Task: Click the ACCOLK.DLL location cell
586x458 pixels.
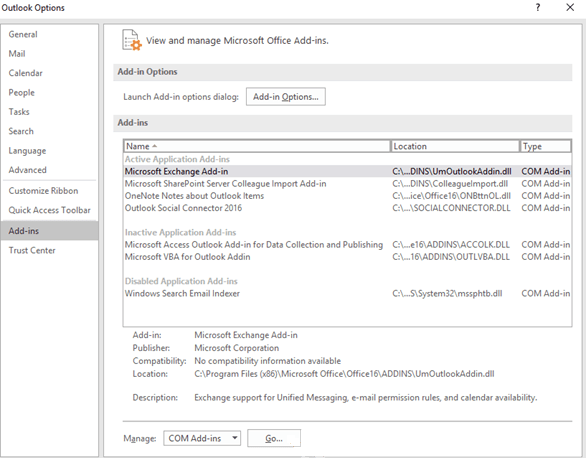Action: click(451, 245)
